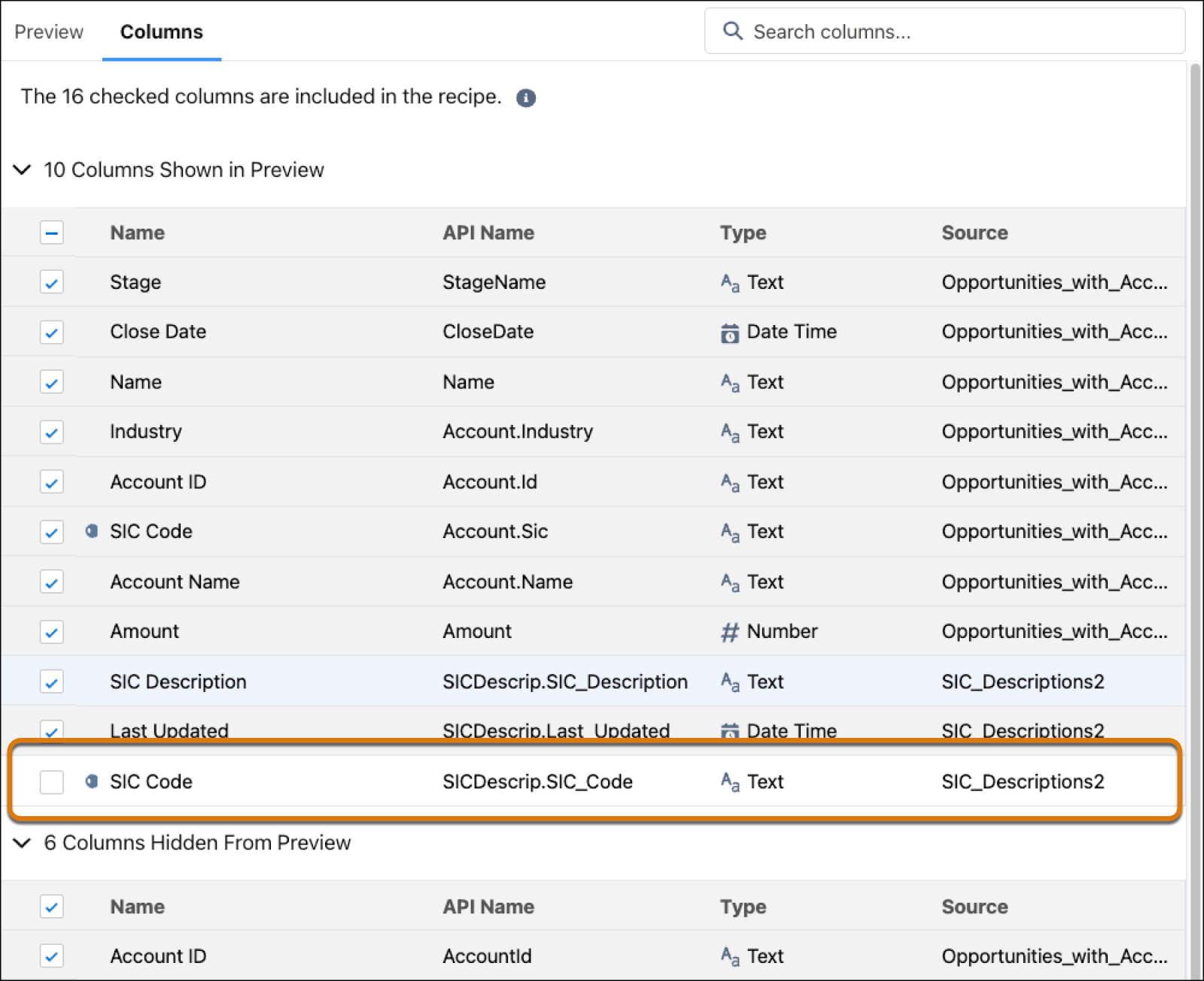Toggle the select-all checkbox in the header
Image resolution: width=1204 pixels, height=981 pixels.
click(x=51, y=232)
